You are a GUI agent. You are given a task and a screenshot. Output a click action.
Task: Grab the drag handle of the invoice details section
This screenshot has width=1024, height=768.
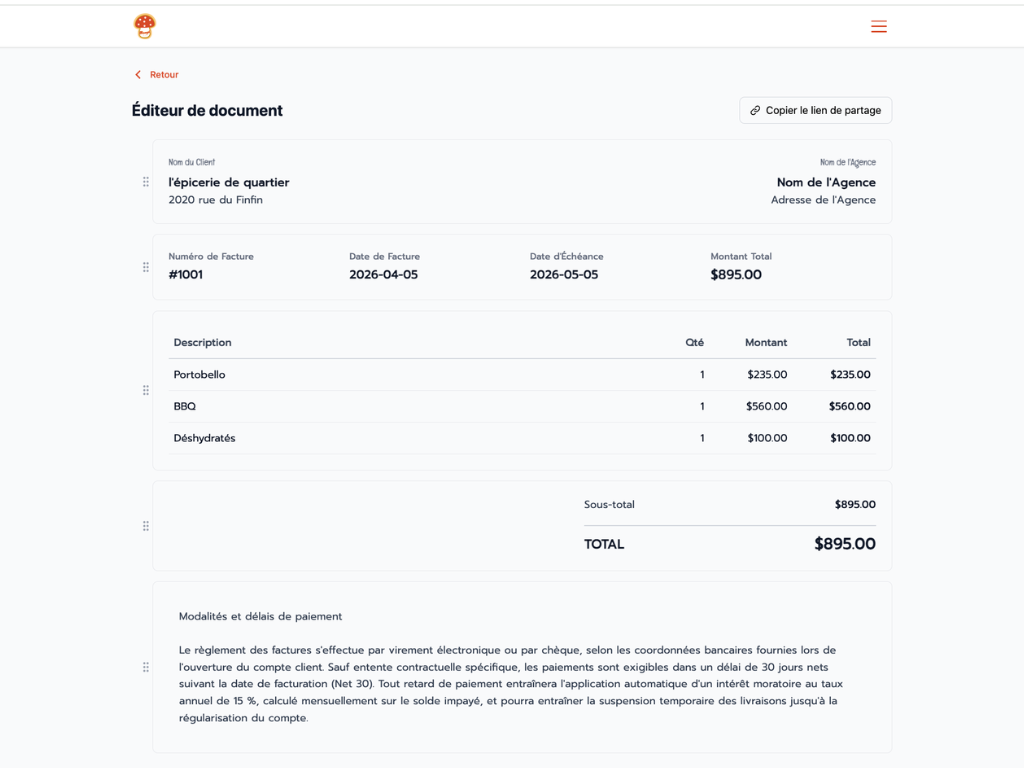point(145,267)
